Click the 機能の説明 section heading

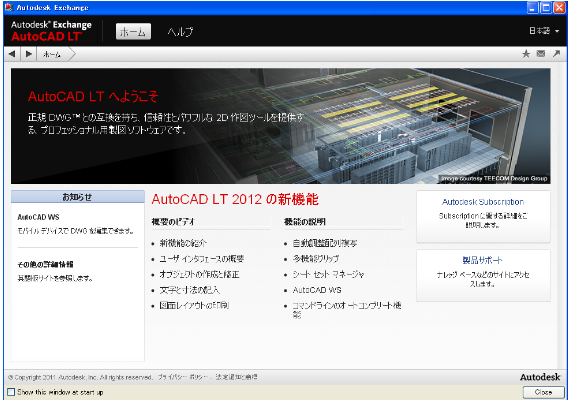(x=305, y=222)
